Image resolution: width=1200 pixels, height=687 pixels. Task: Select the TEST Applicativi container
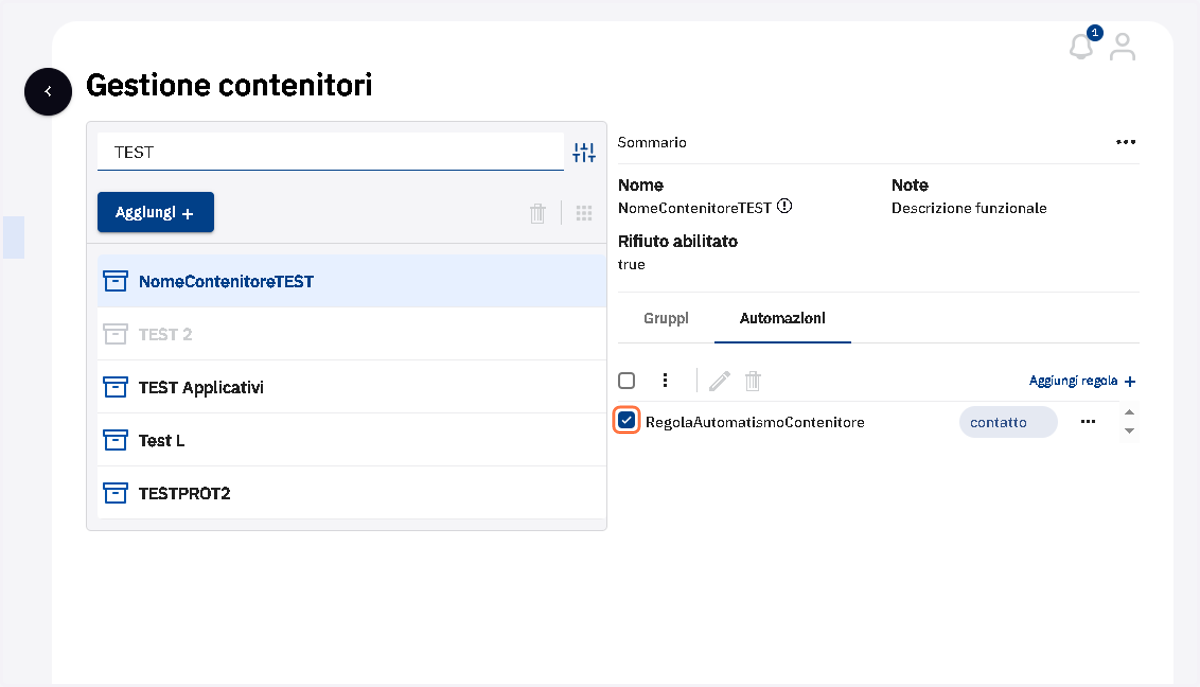click(352, 387)
